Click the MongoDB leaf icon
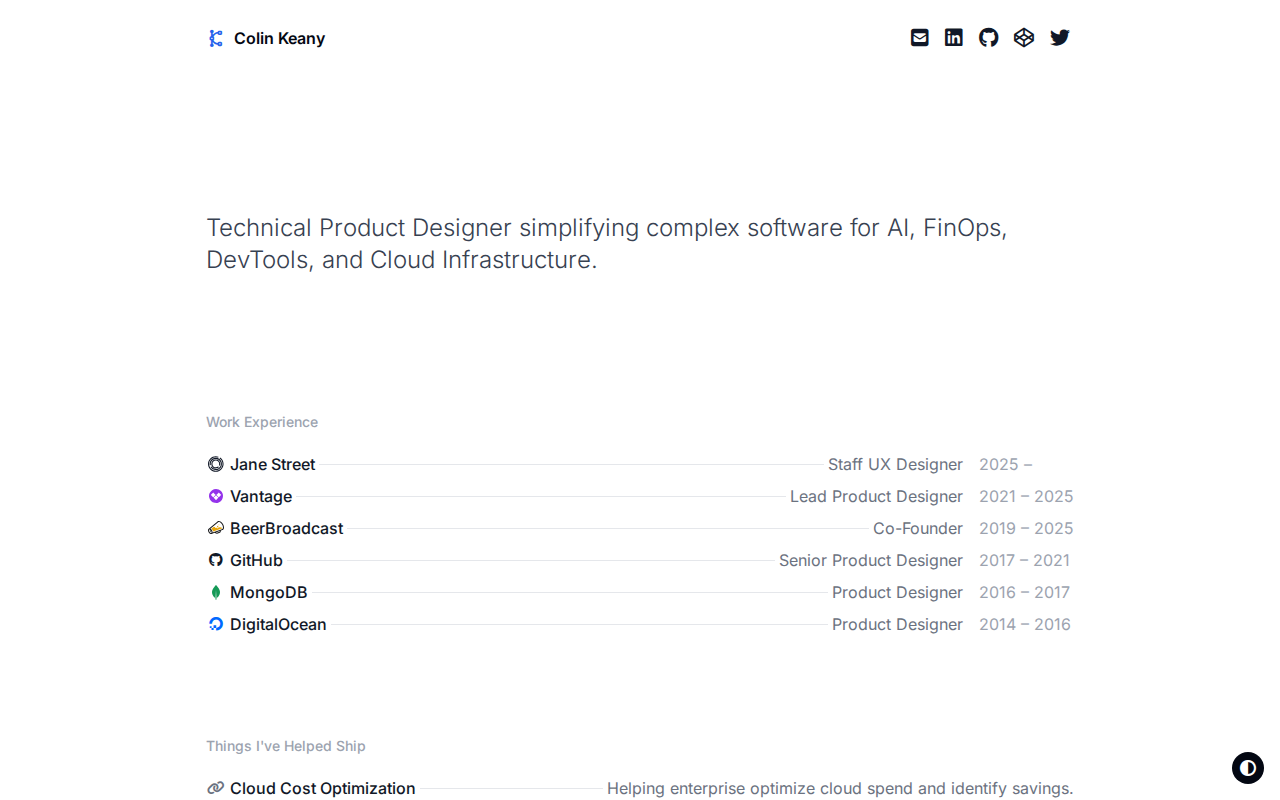The width and height of the screenshot is (1280, 800). point(215,592)
